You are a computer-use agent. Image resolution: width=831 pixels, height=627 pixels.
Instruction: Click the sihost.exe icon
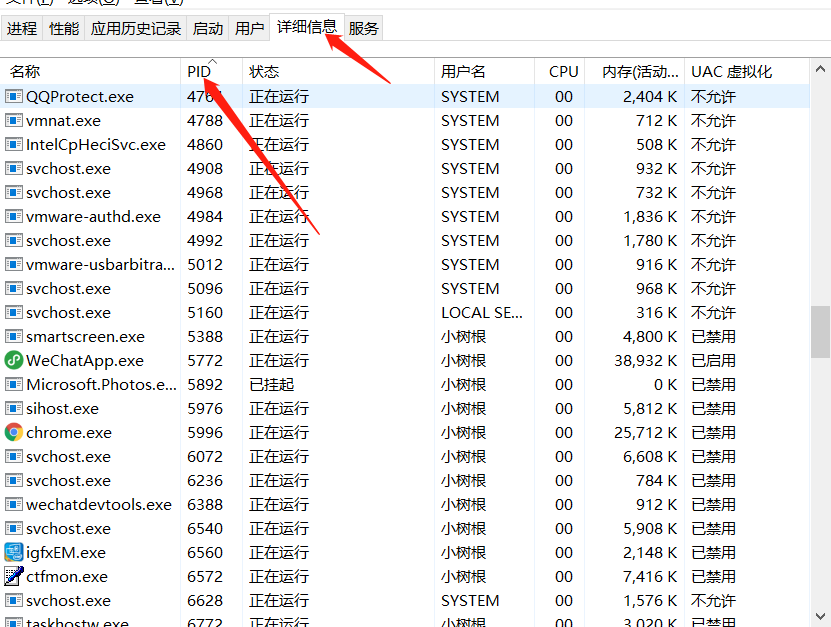14,408
